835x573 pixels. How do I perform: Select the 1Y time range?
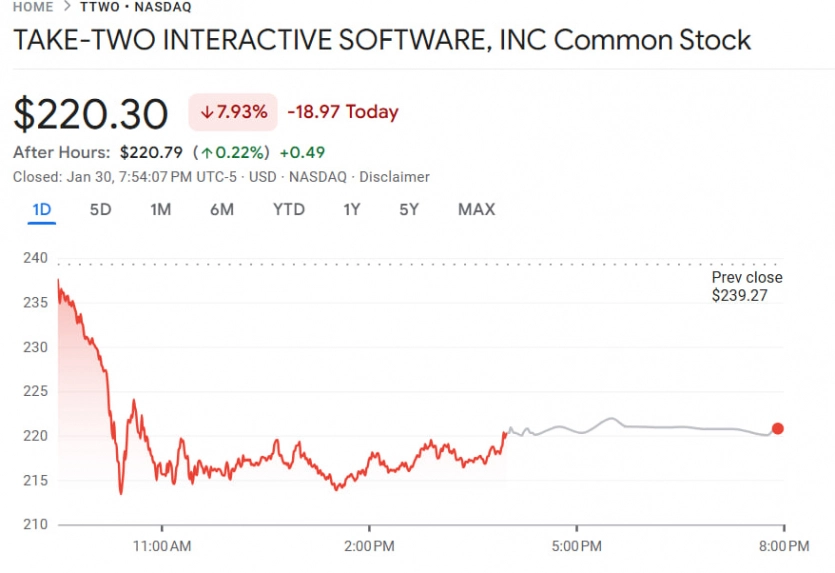pos(352,210)
